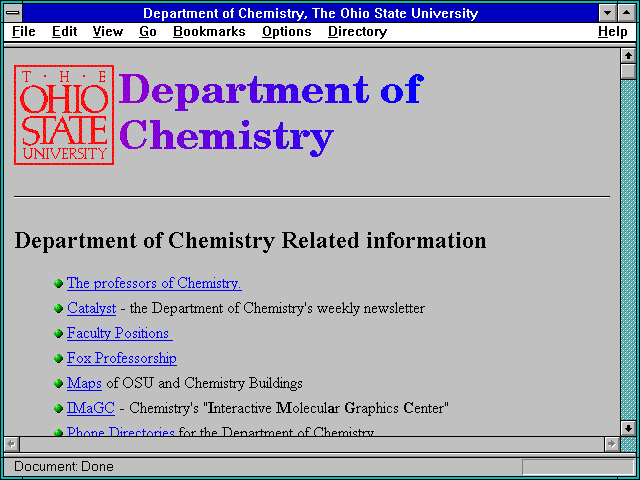Minimize the window with the title bar down arrow
The image size is (640, 480).
(x=607, y=13)
